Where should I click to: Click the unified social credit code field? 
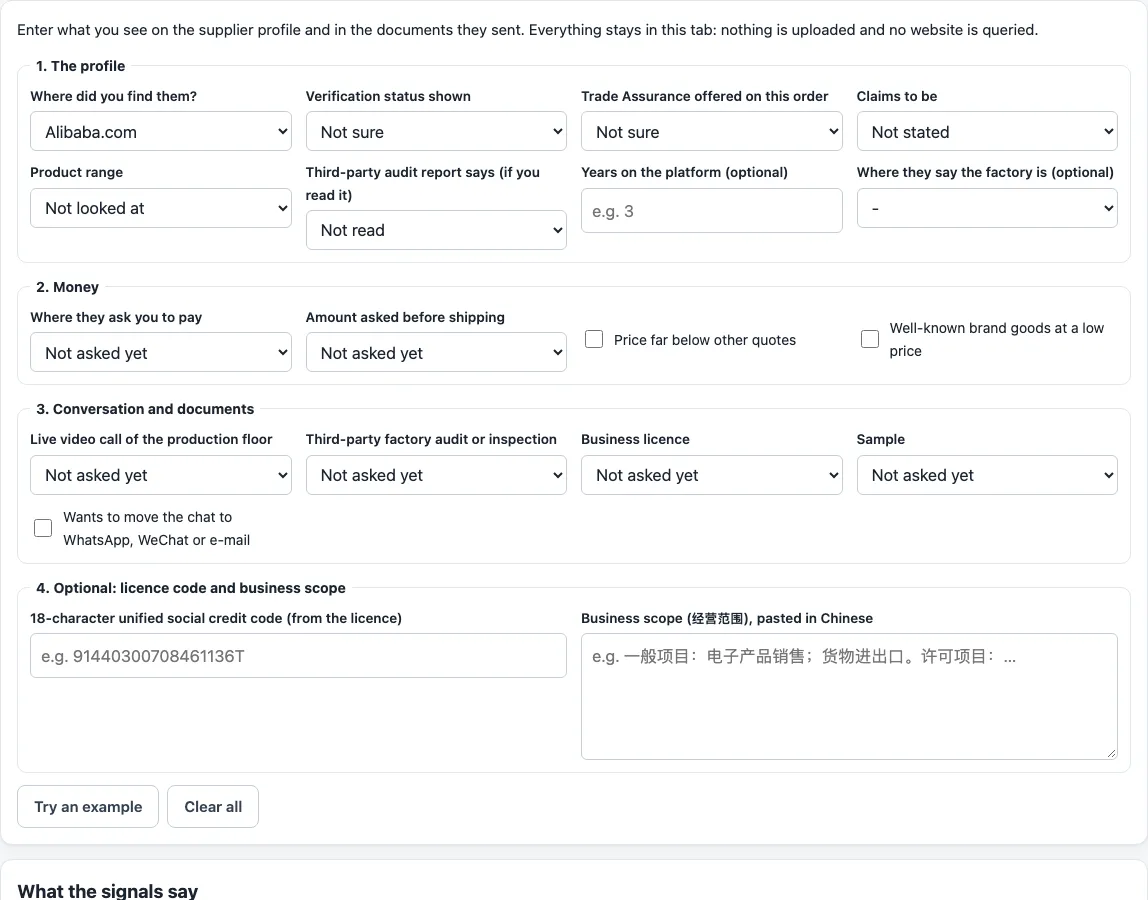coord(298,655)
